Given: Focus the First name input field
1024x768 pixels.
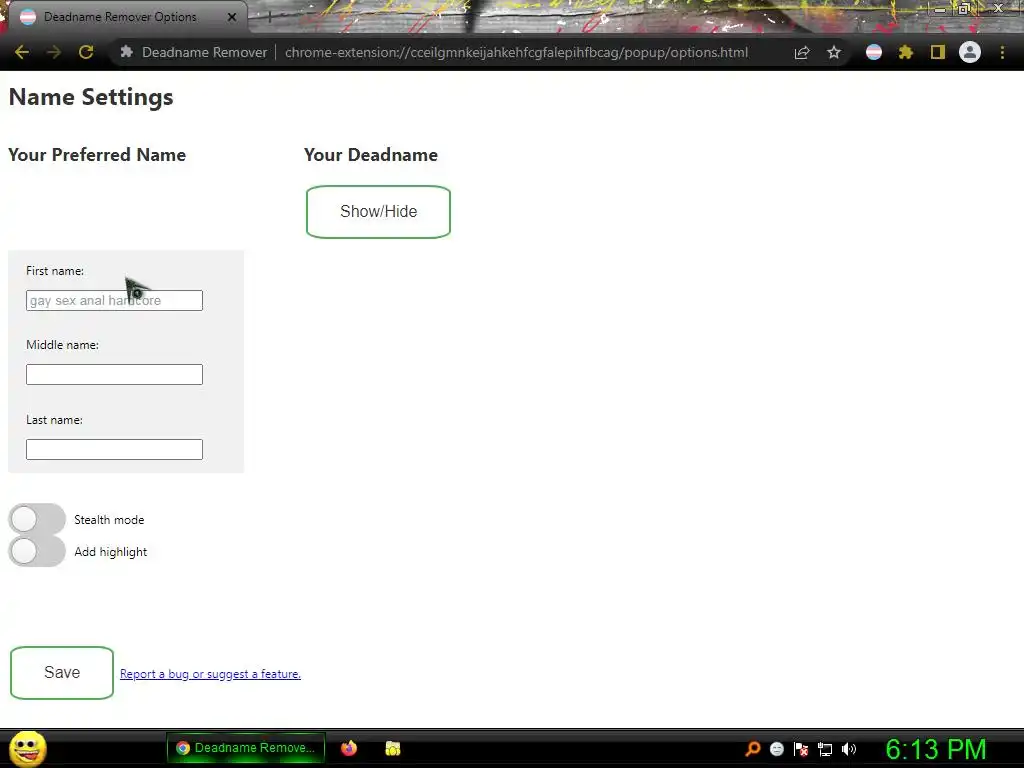Looking at the screenshot, I should point(114,300).
